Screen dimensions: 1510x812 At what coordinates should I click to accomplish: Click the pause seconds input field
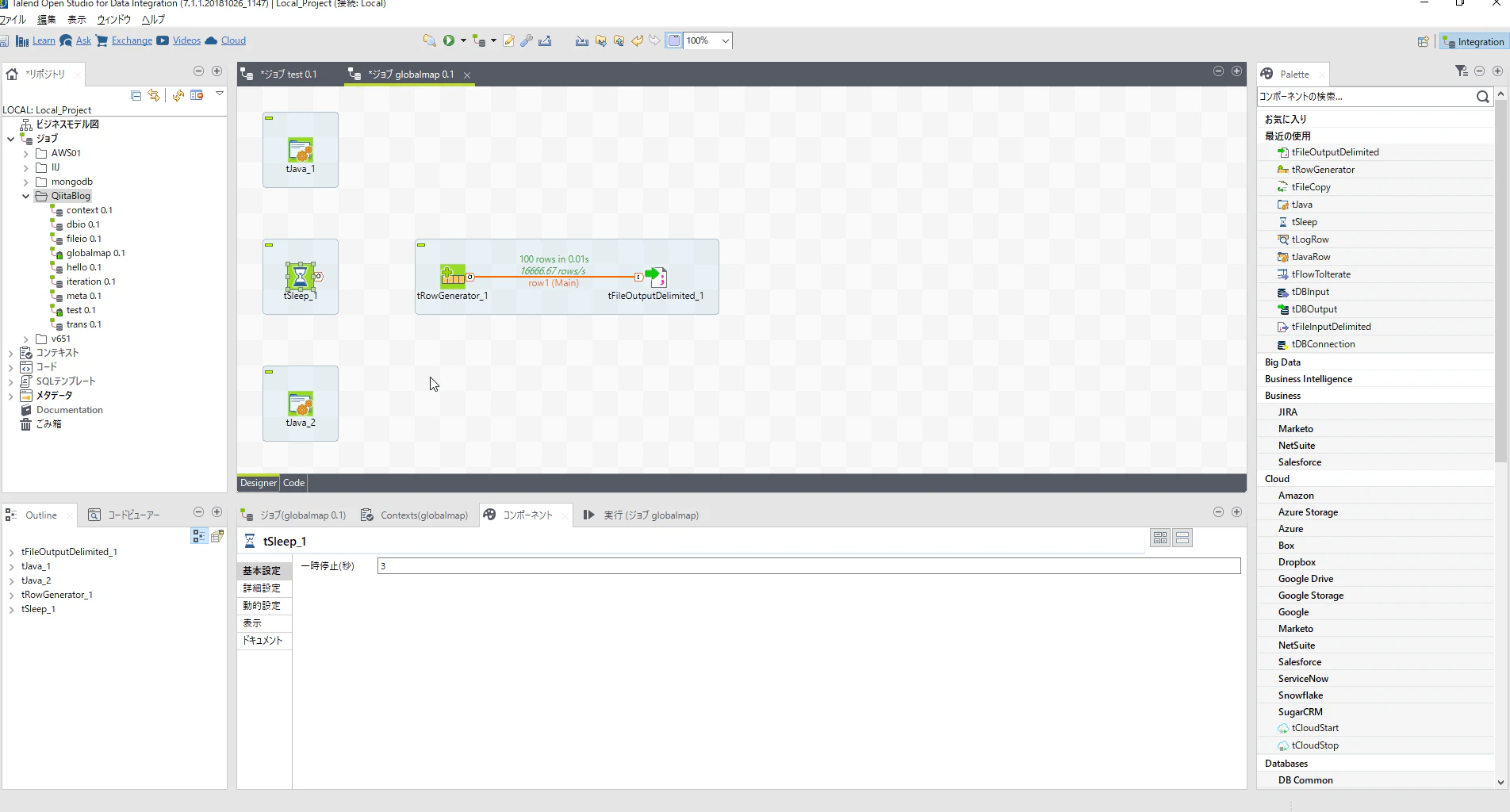[809, 566]
